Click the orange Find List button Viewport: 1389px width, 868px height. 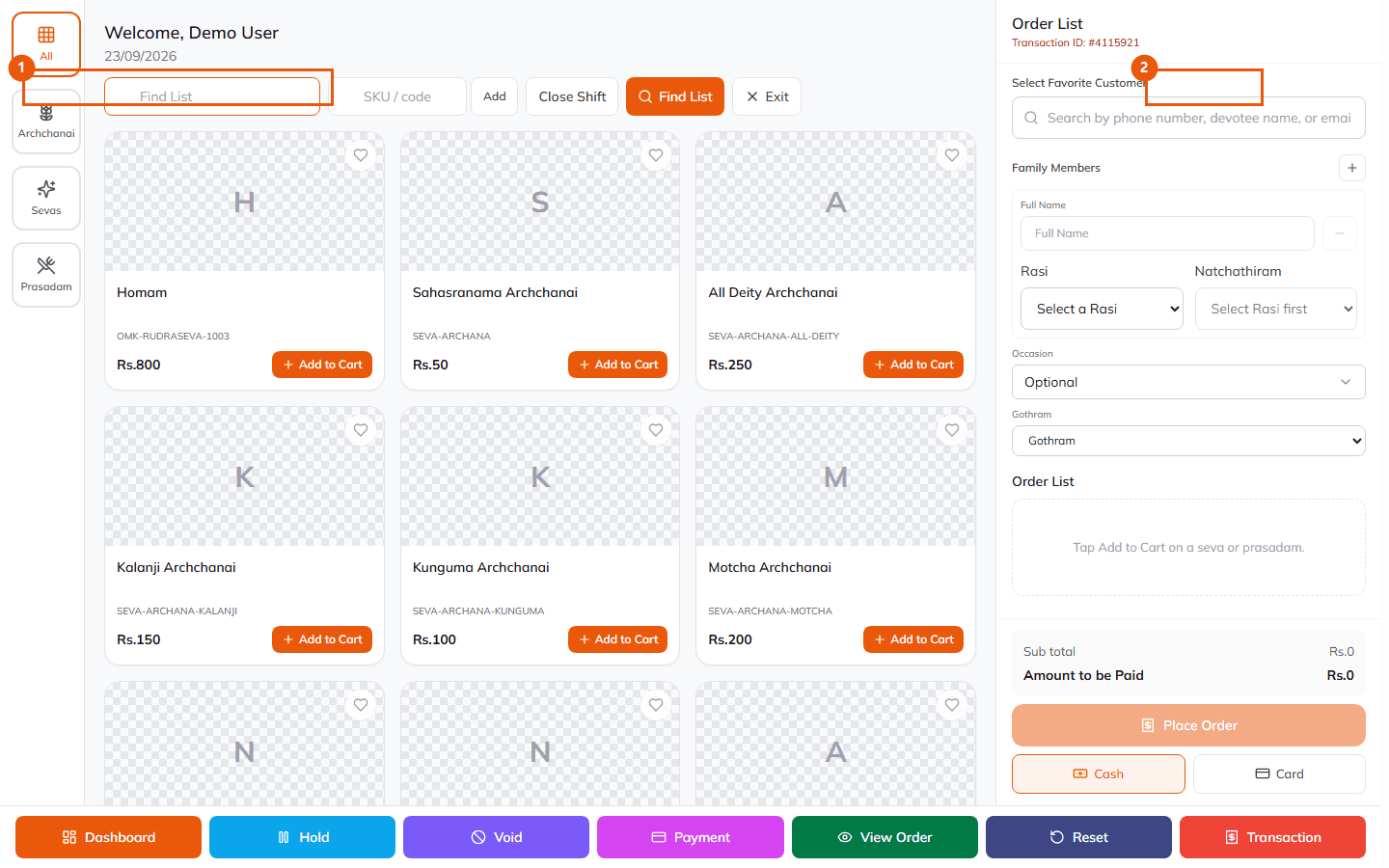[x=675, y=96]
